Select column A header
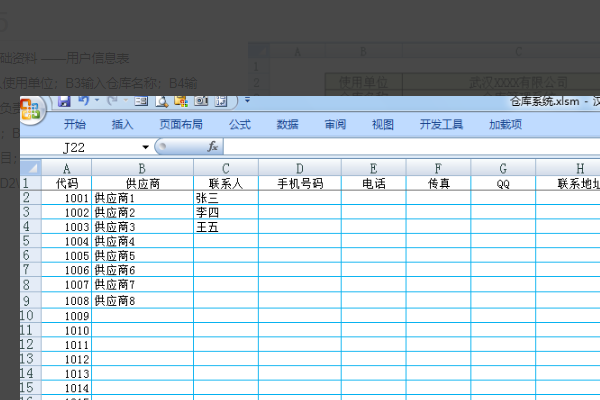This screenshot has height=400, width=600. point(67,168)
